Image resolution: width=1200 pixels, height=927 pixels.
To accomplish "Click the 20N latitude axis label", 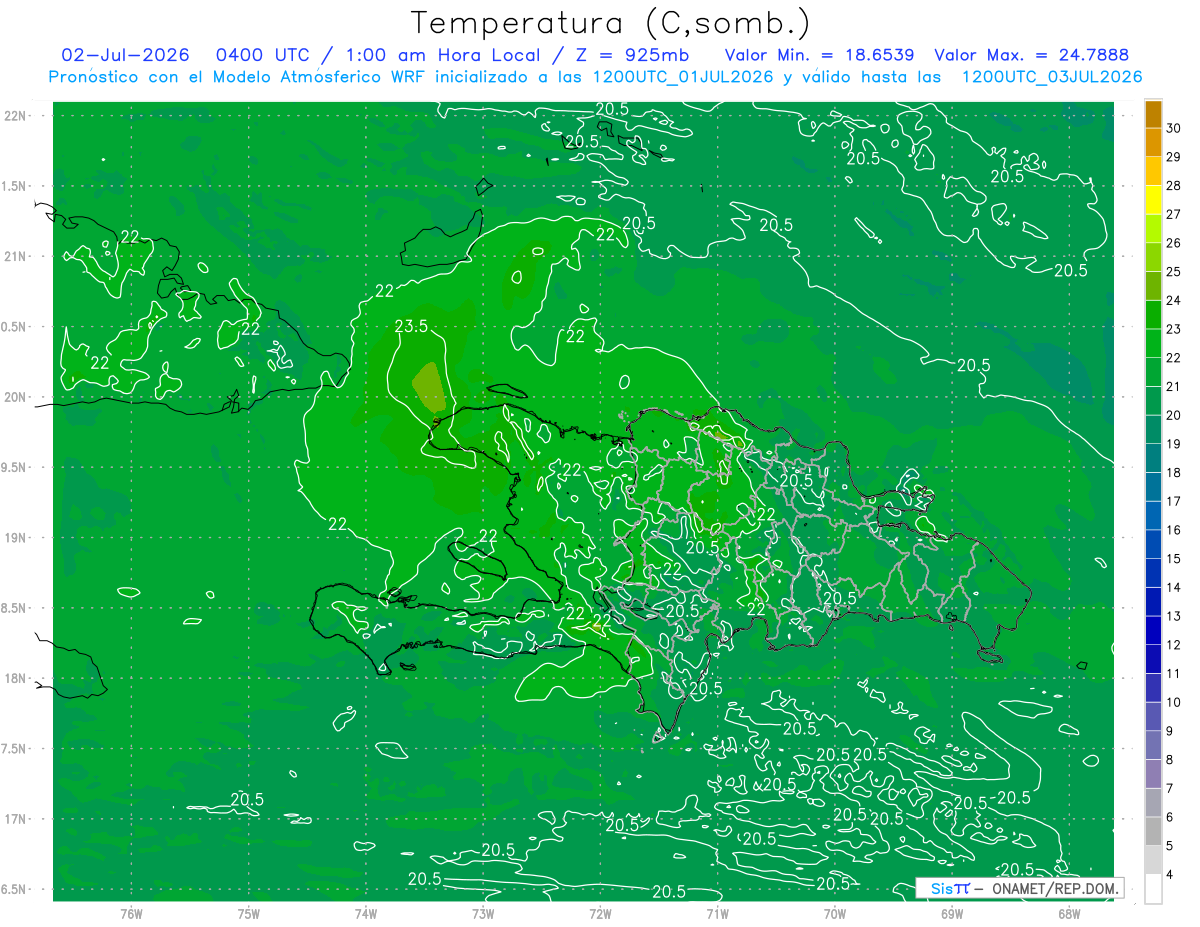I will [16, 397].
